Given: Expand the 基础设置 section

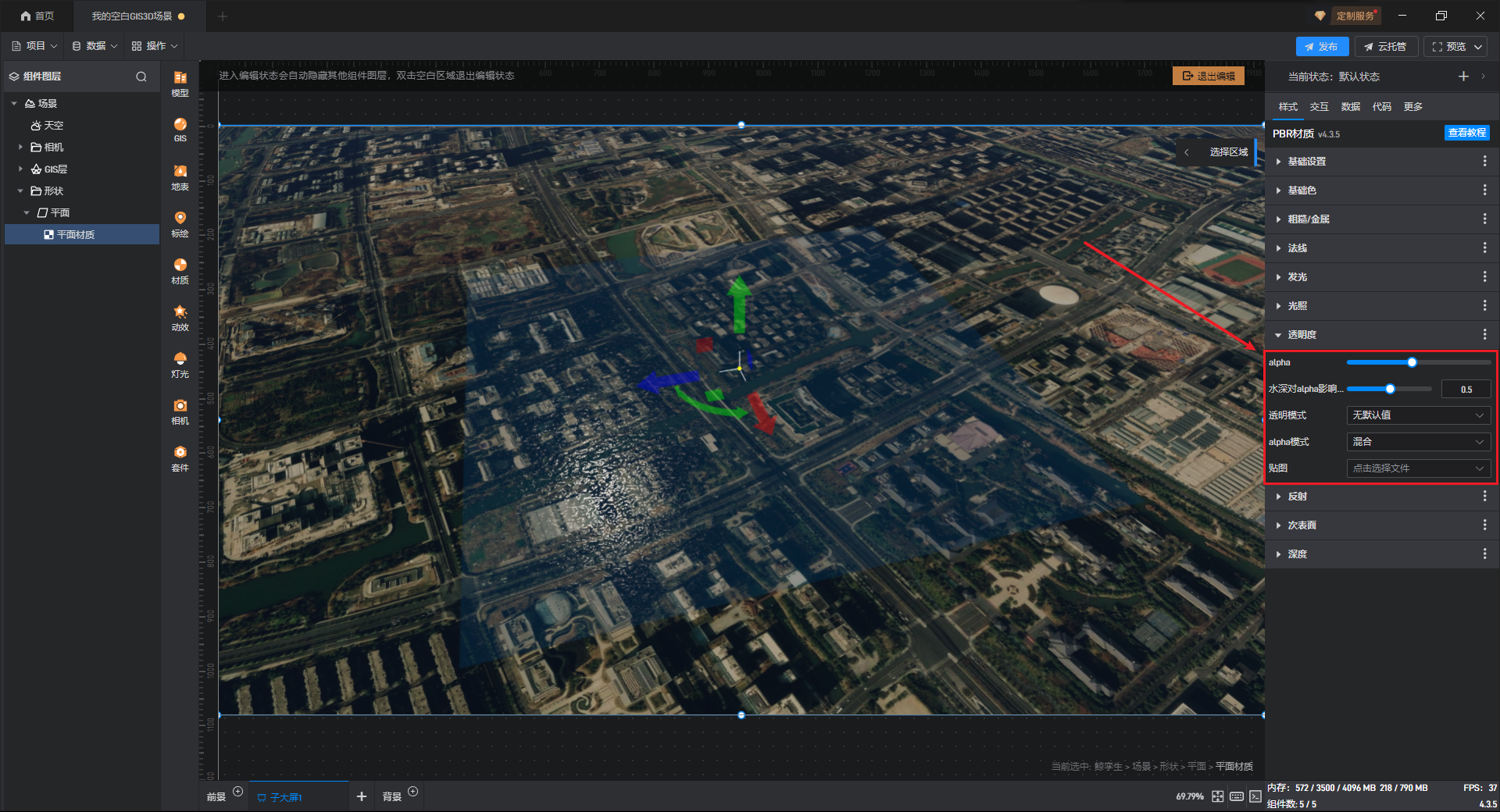Looking at the screenshot, I should [1278, 162].
